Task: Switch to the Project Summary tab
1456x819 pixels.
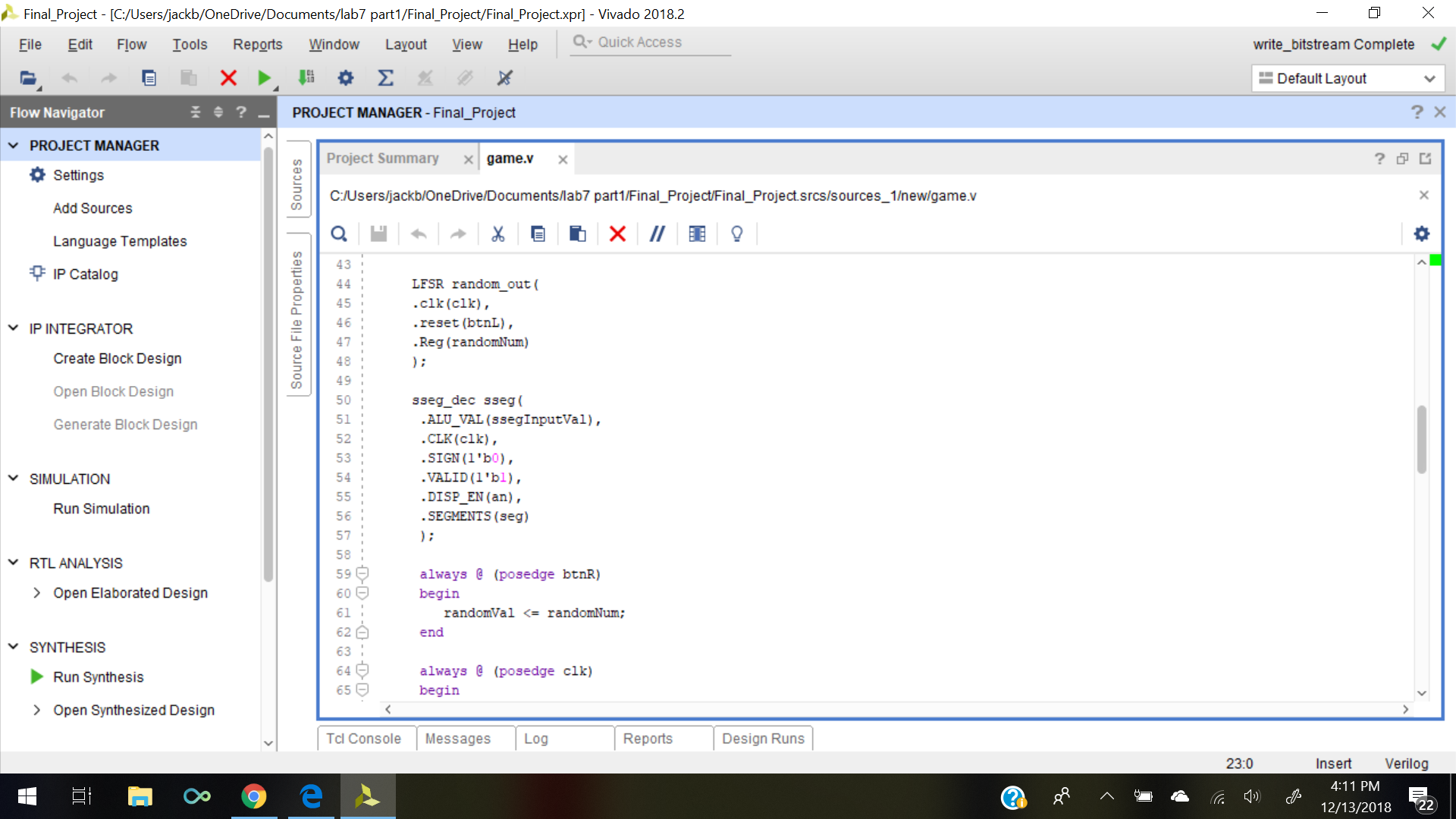Action: click(383, 158)
